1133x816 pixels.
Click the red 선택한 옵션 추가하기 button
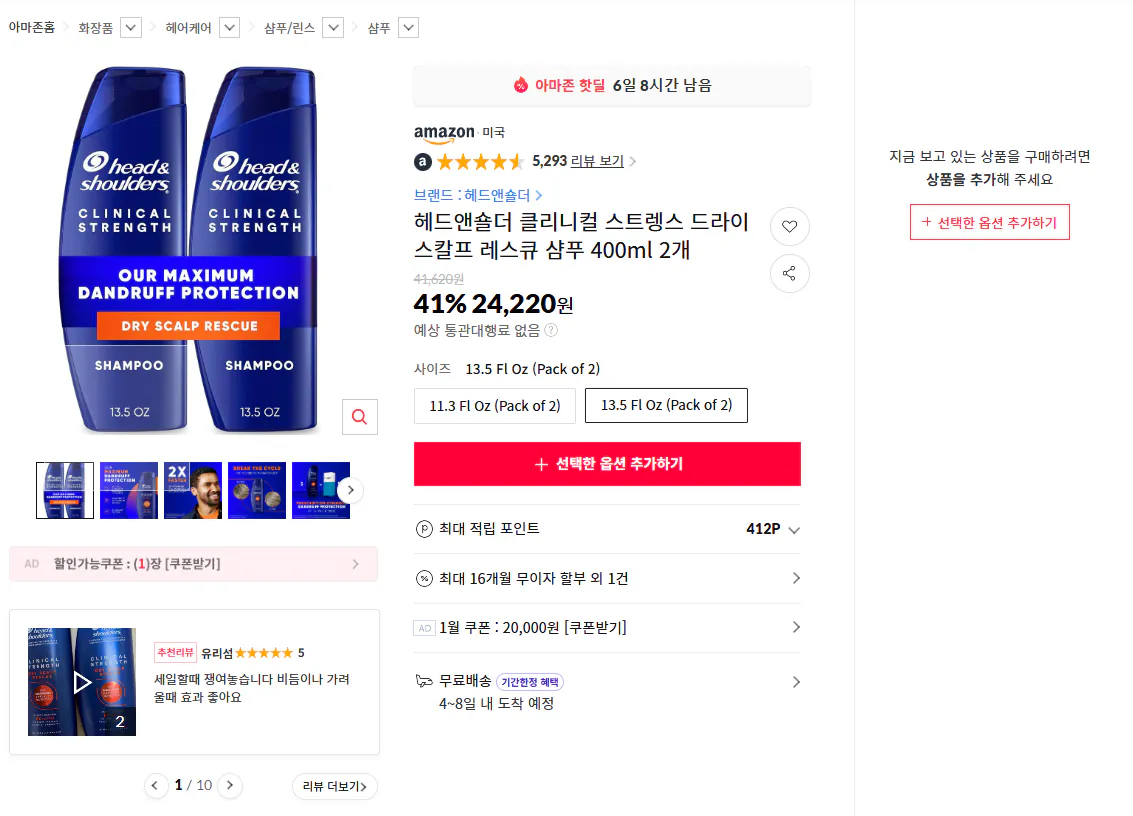coord(607,464)
